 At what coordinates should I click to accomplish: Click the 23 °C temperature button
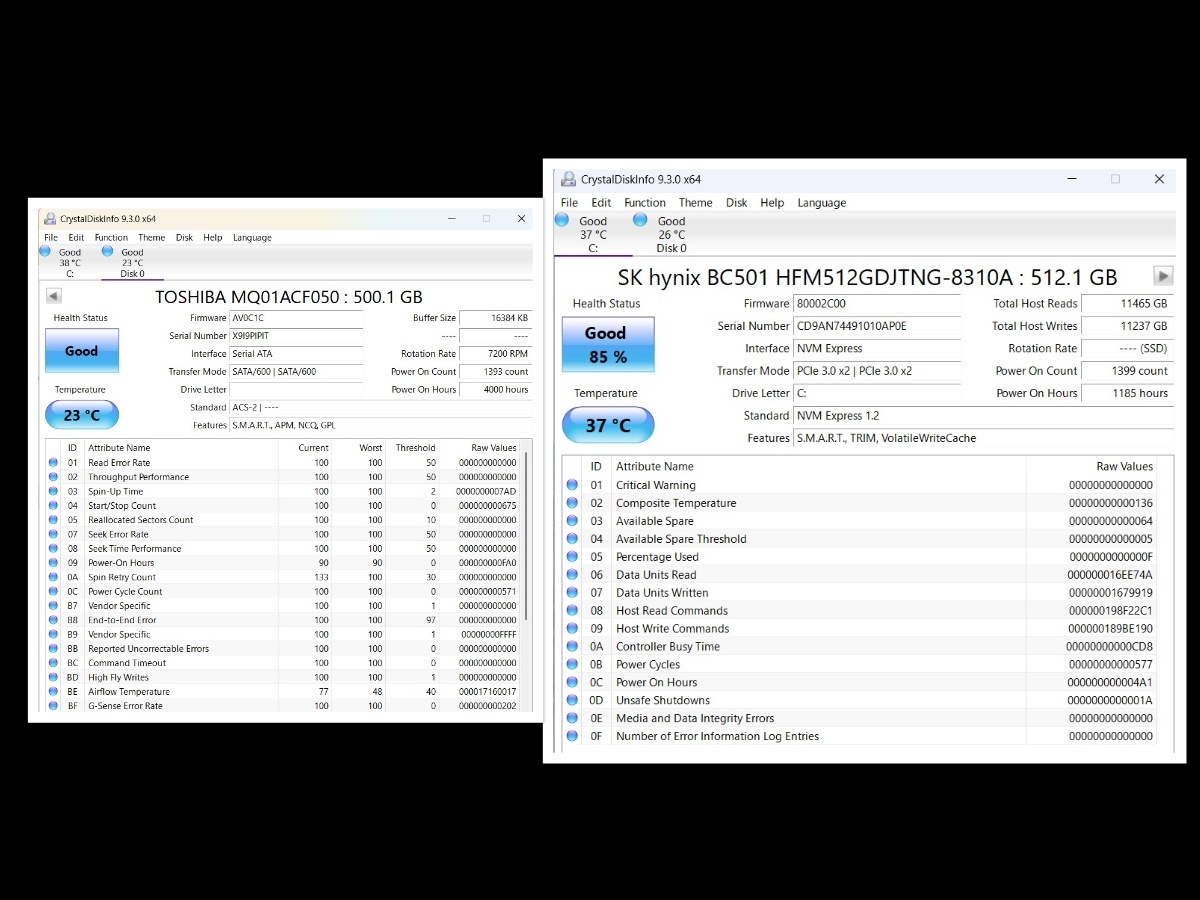coord(81,415)
